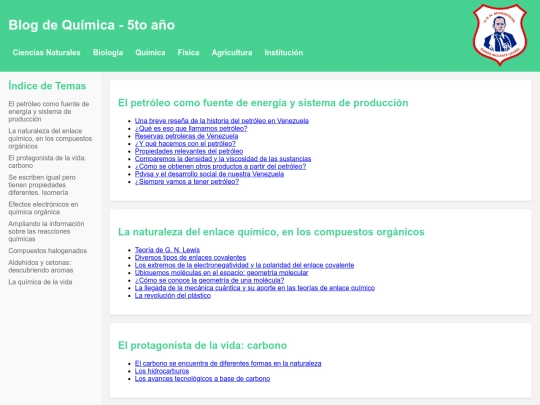
Task: Open sidebar topic La naturaleza del enlace químico
Action: click(x=50, y=138)
